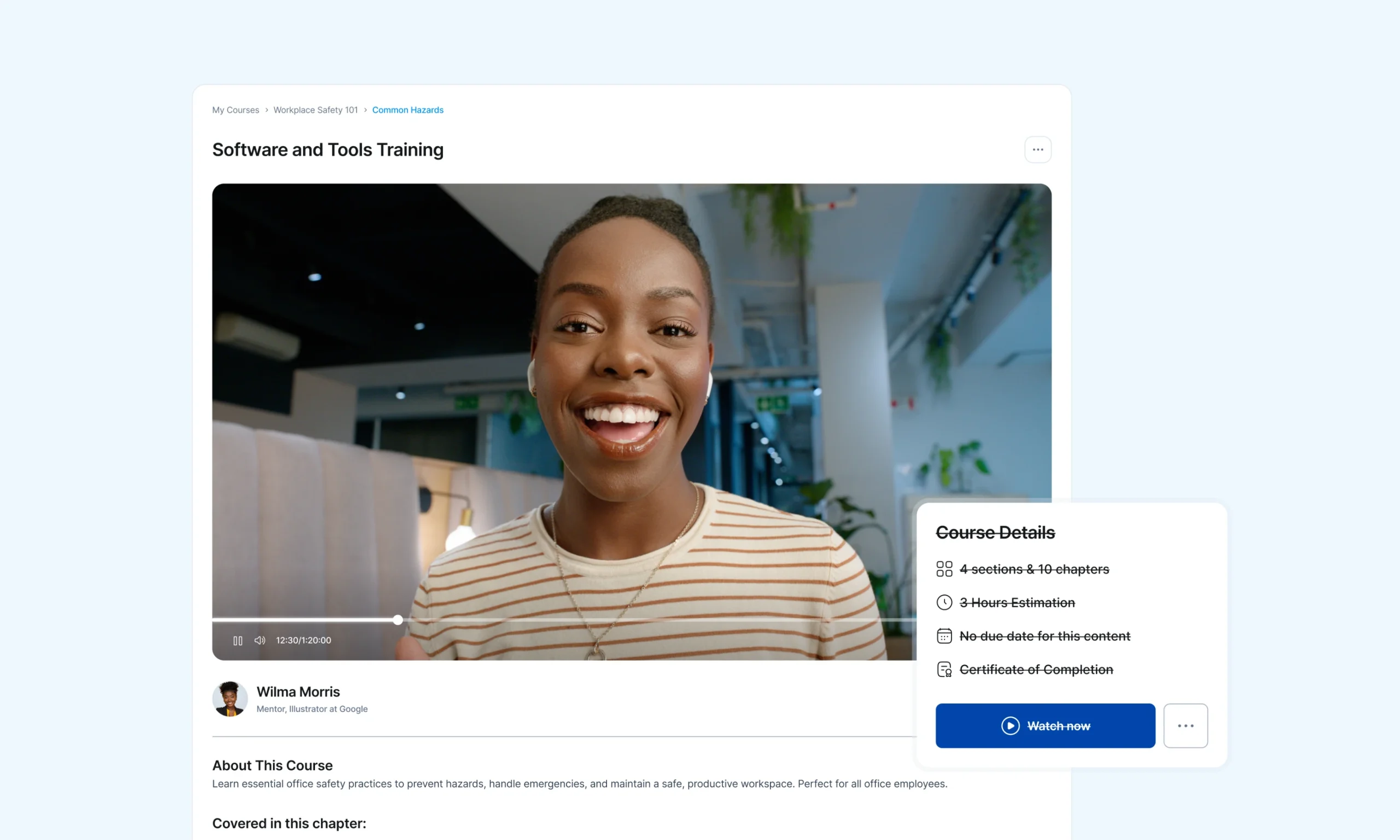Click the certificate of completion icon
Screen dimensions: 1400x840
coord(944,669)
